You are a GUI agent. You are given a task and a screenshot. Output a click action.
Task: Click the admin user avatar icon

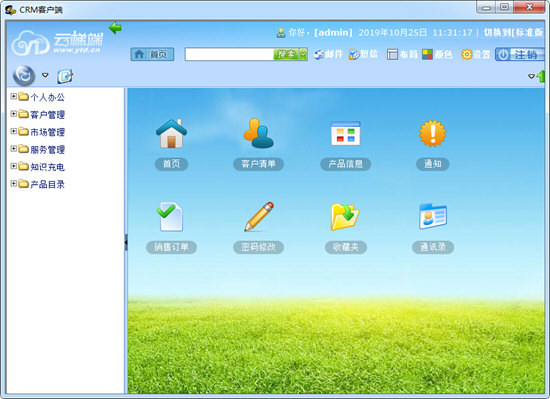281,33
